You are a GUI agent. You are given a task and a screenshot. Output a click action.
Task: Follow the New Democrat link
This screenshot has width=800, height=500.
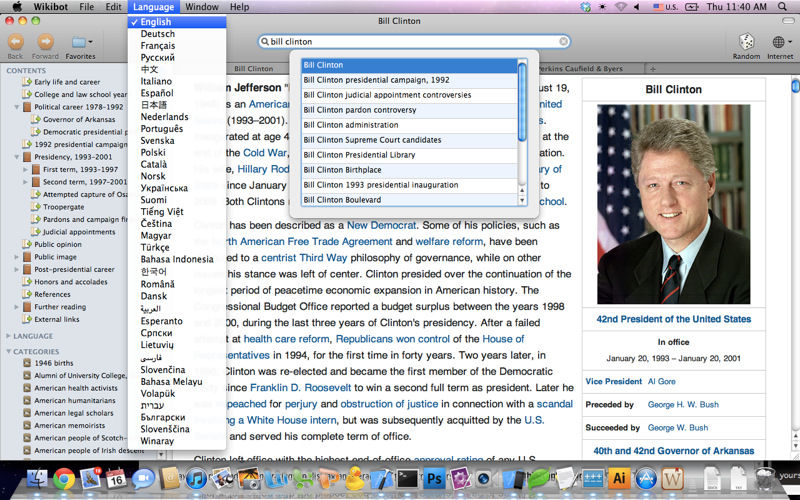tap(382, 225)
